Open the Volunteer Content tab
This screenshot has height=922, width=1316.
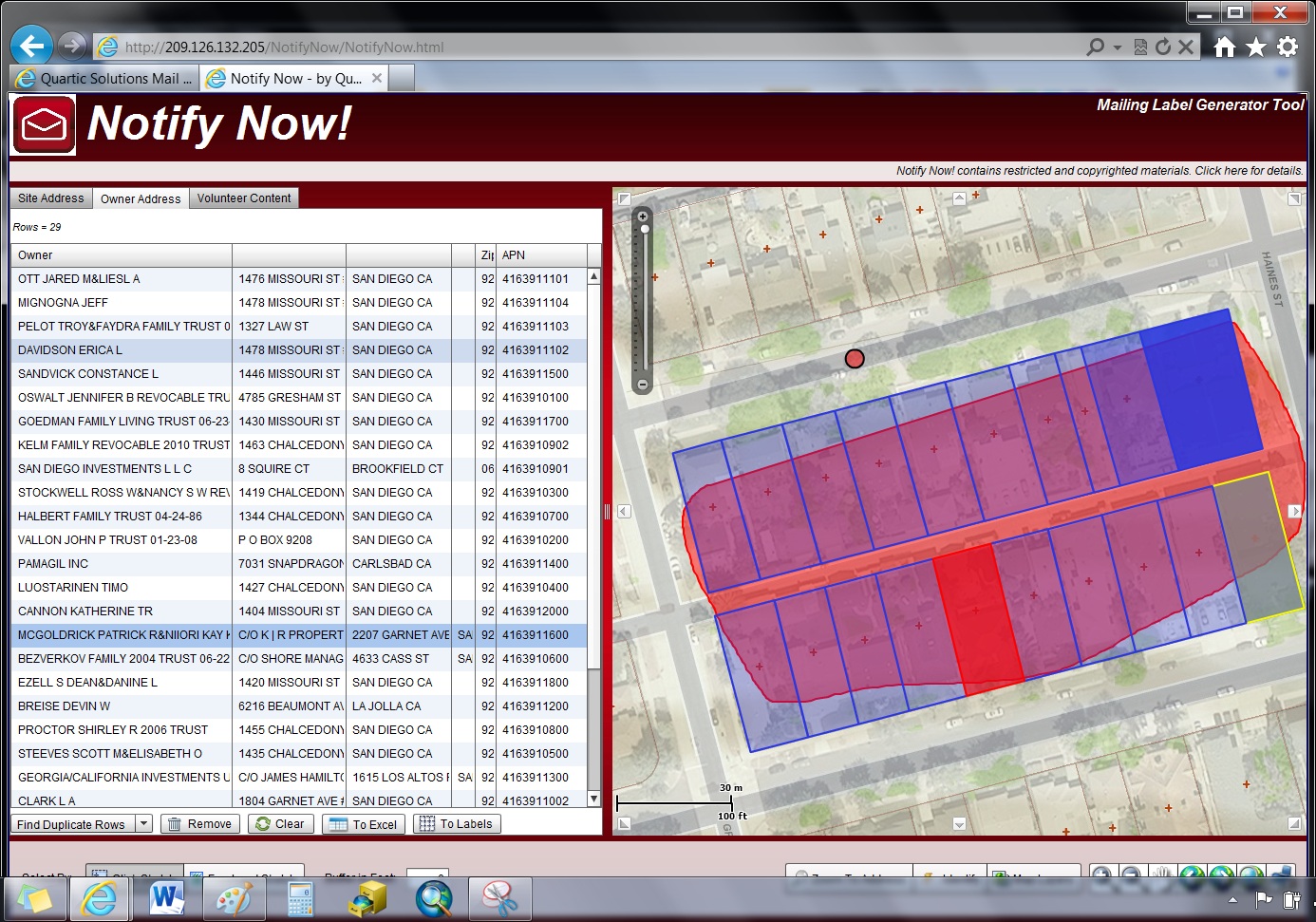click(244, 198)
